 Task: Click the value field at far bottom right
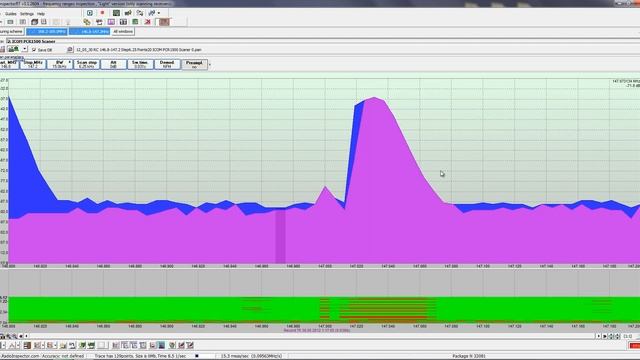click(x=628, y=336)
